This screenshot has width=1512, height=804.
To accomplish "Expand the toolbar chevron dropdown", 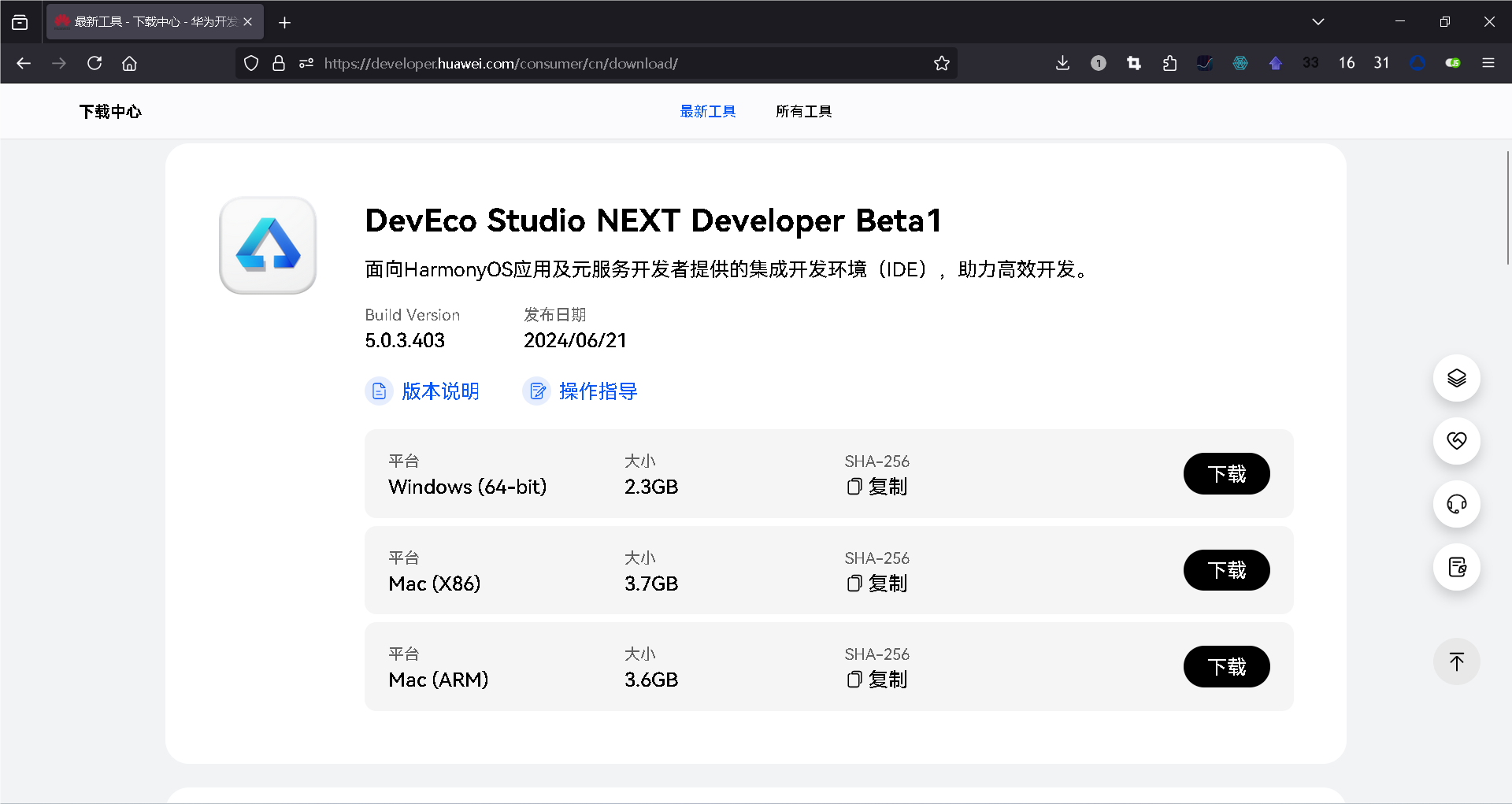I will [1319, 21].
